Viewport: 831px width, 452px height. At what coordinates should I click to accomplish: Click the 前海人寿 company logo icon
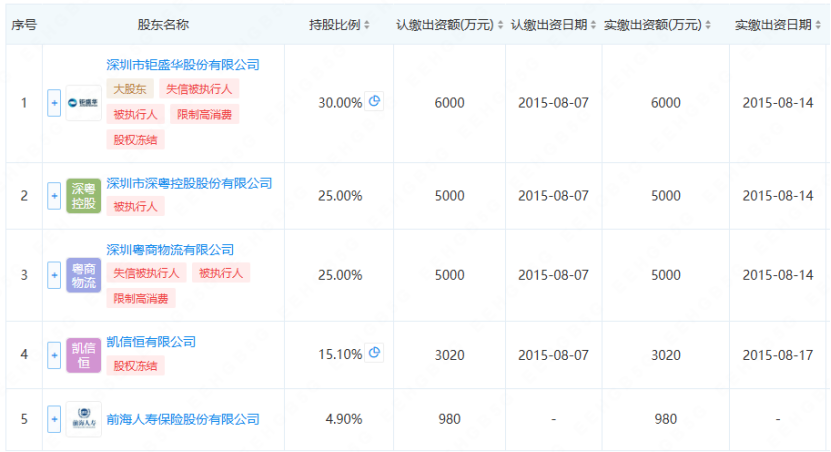point(83,419)
